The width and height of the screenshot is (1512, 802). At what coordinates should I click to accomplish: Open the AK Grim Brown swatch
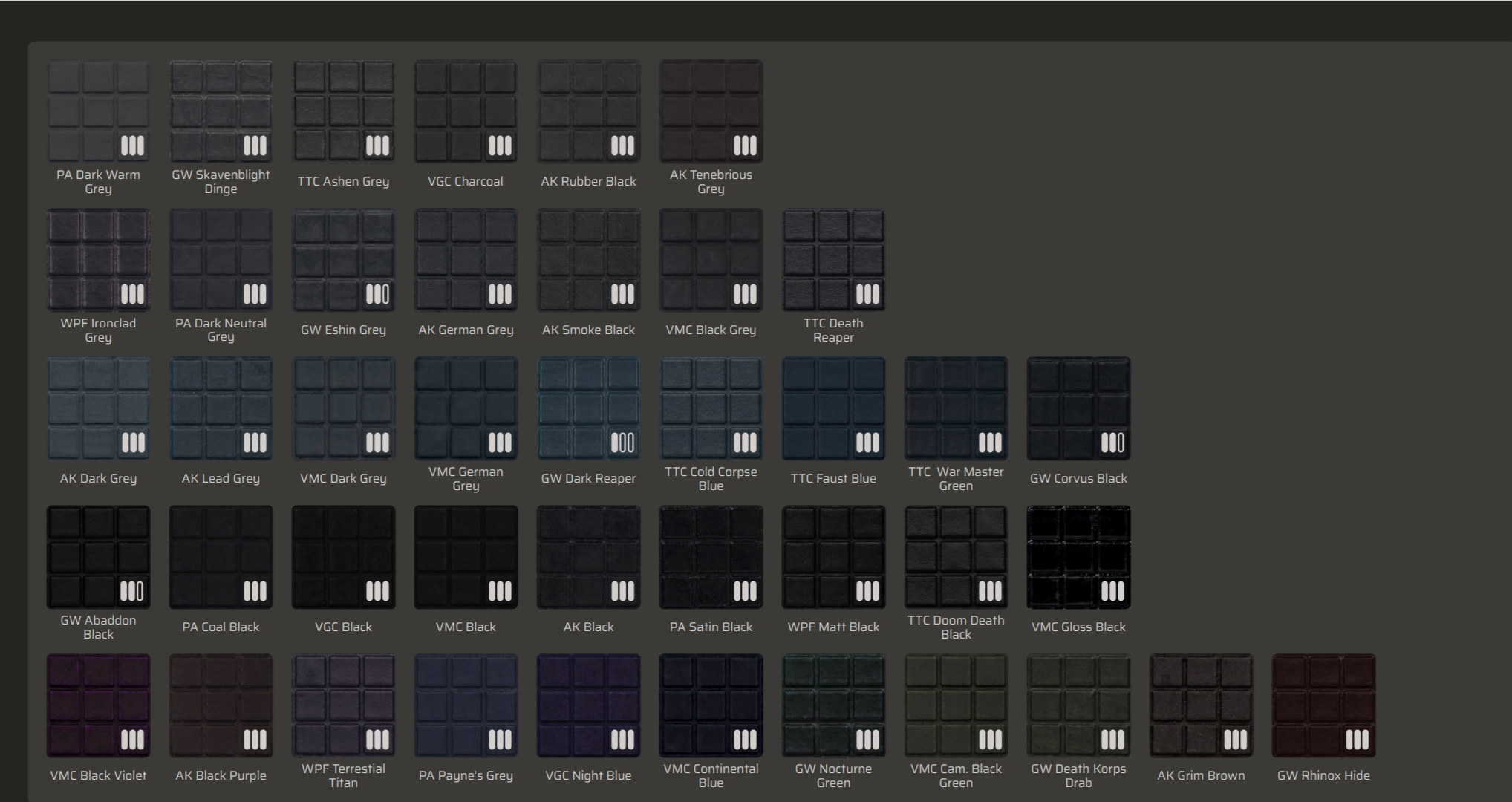[1201, 705]
